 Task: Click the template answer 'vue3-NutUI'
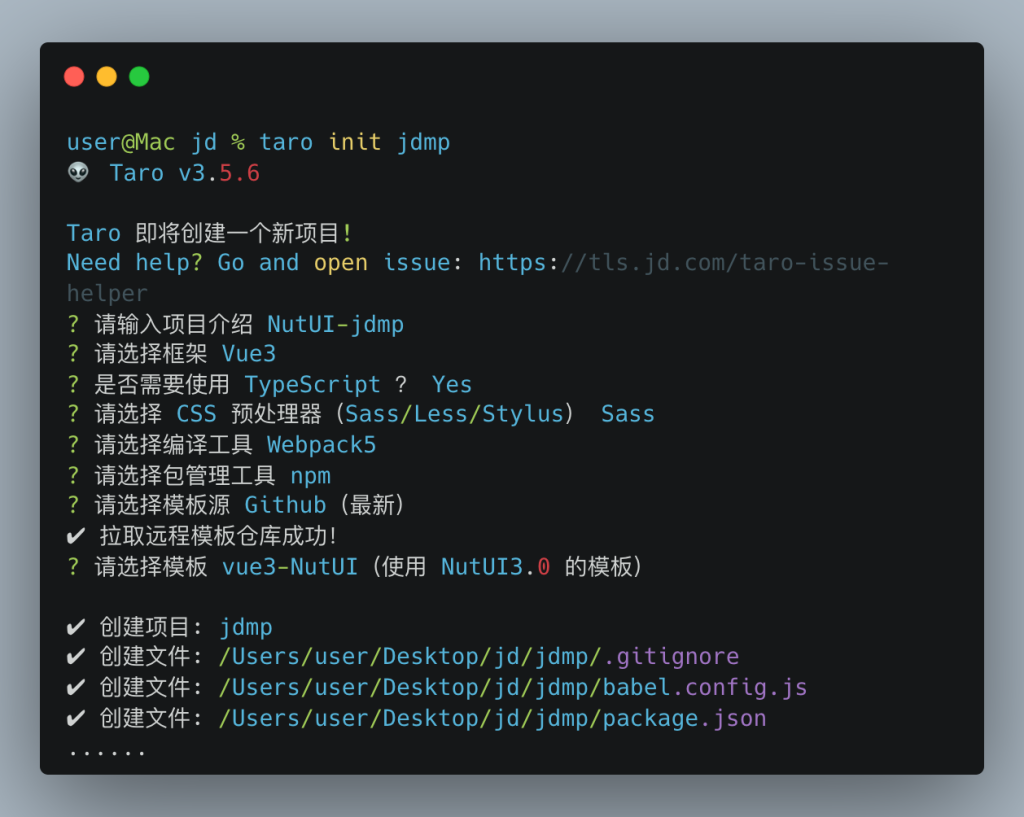coord(290,567)
